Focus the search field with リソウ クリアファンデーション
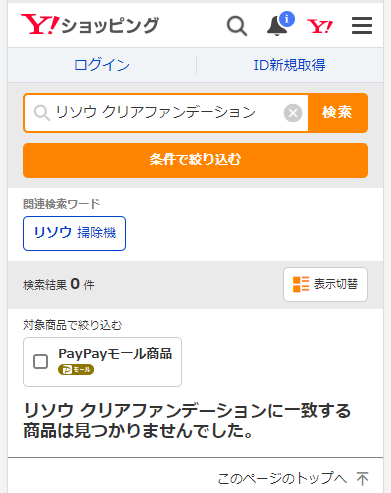Viewport: 391px width, 493px height. pos(166,113)
